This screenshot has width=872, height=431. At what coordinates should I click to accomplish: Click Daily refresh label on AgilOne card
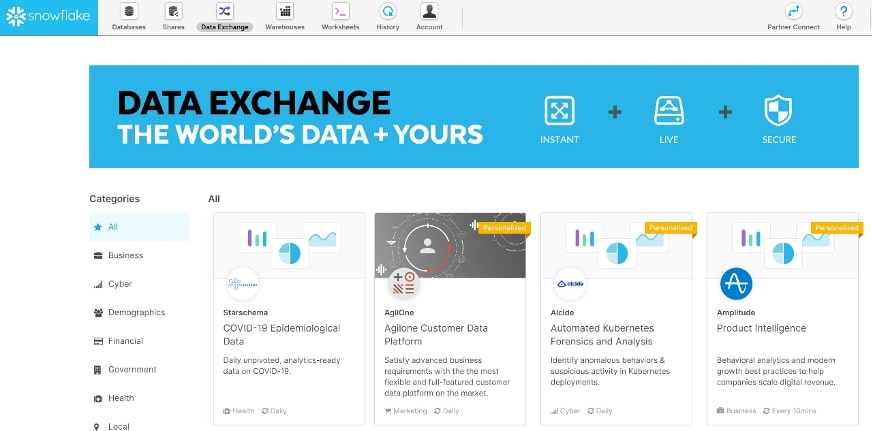pyautogui.click(x=447, y=411)
